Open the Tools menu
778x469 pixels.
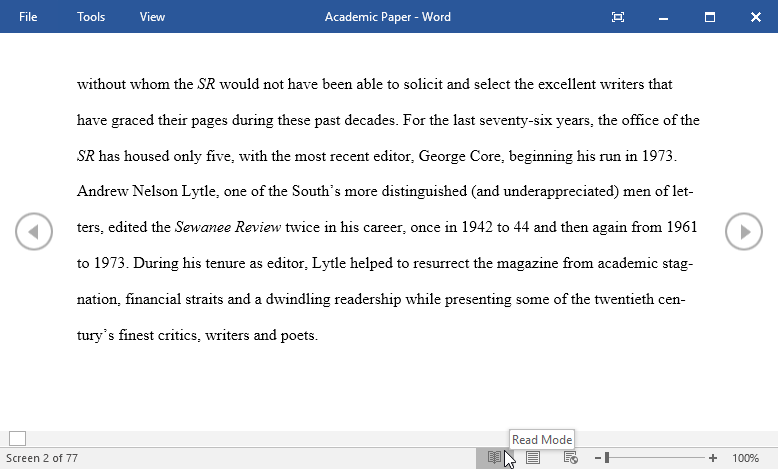(x=91, y=17)
